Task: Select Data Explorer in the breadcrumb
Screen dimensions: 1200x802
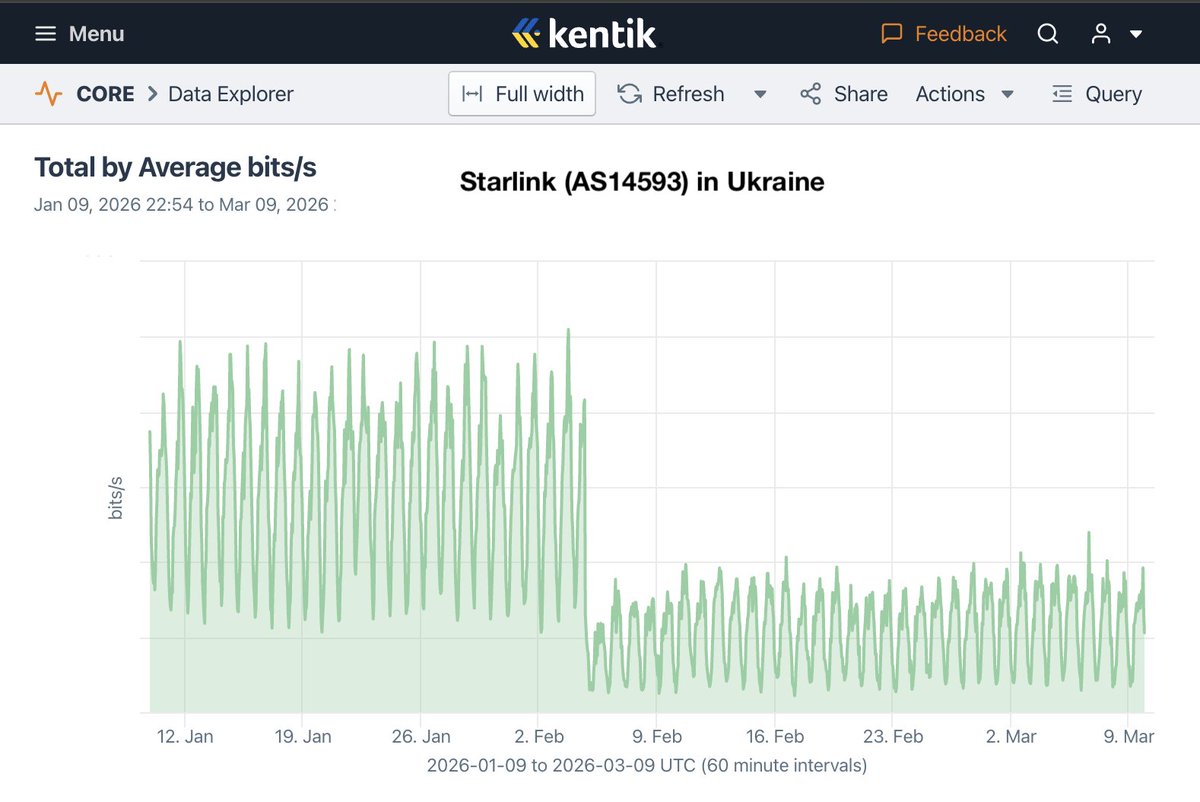Action: point(230,93)
